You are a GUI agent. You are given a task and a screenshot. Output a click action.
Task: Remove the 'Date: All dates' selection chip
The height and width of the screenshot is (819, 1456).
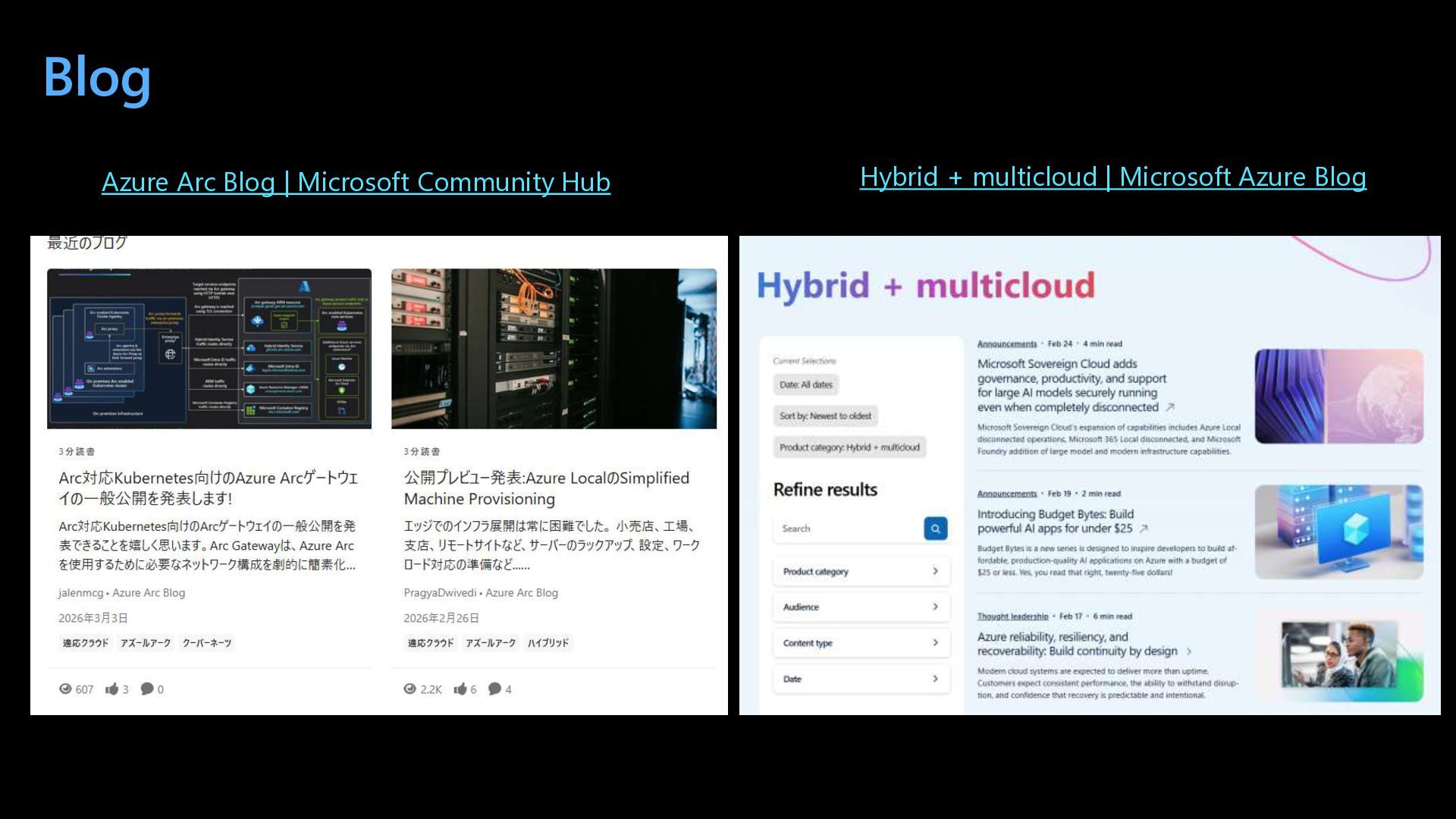click(x=805, y=384)
